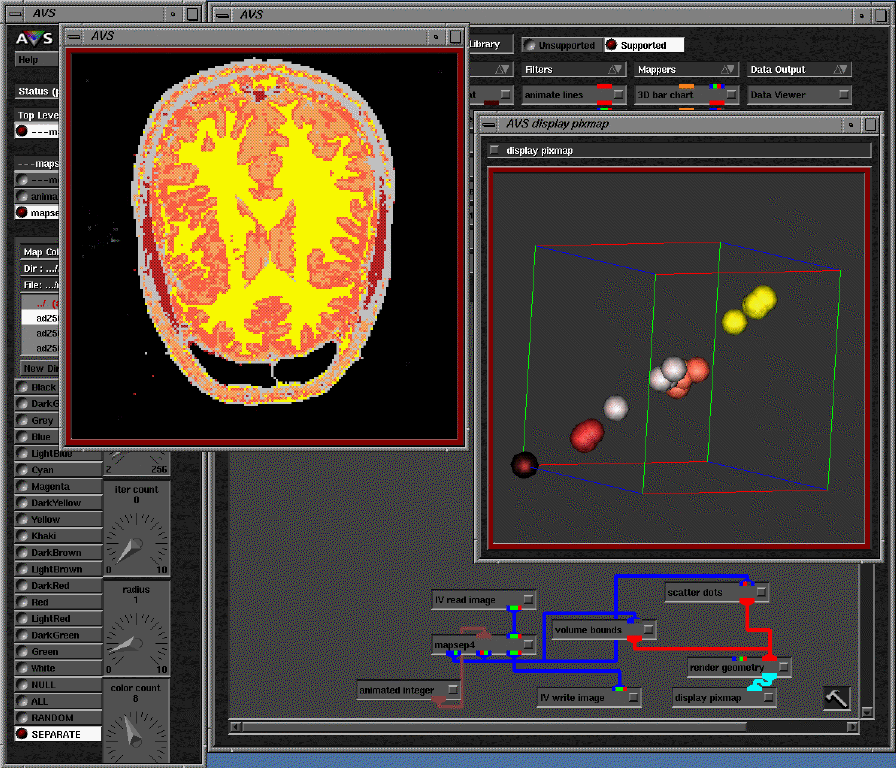Open the Help menu
The width and height of the screenshot is (896, 768).
pyautogui.click(x=28, y=60)
